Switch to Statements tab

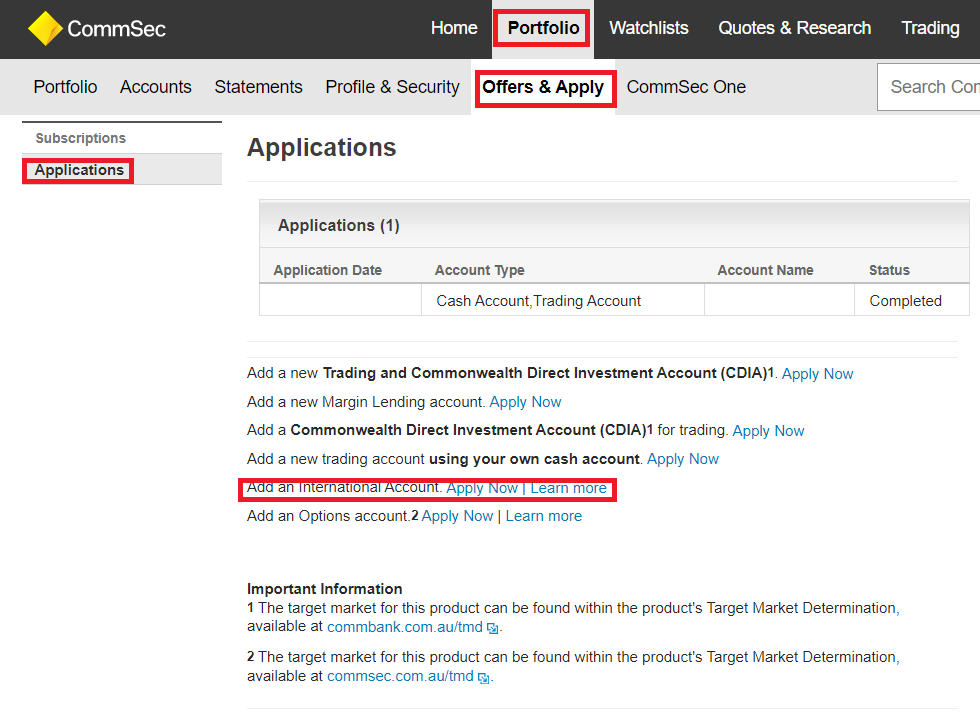point(258,87)
